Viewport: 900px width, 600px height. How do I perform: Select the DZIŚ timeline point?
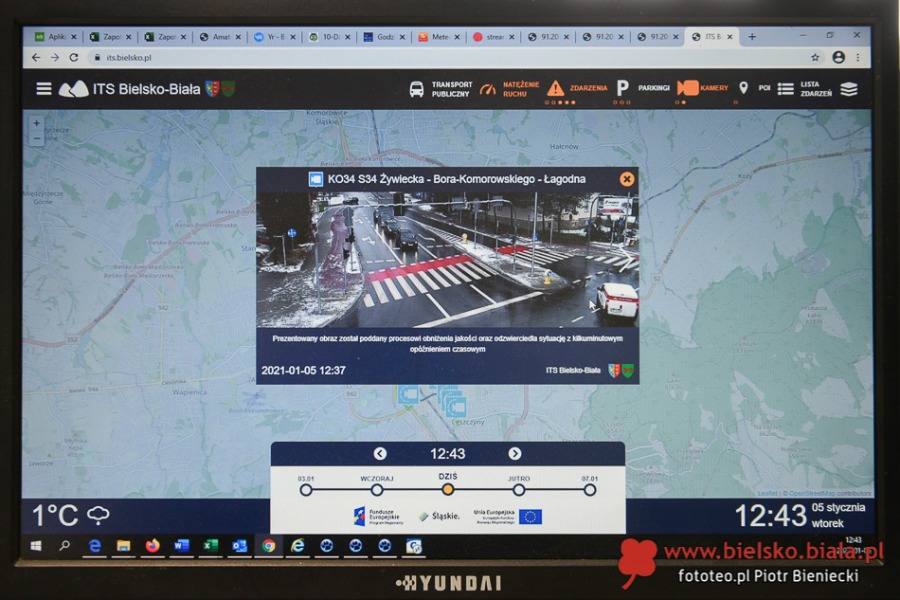[448, 490]
